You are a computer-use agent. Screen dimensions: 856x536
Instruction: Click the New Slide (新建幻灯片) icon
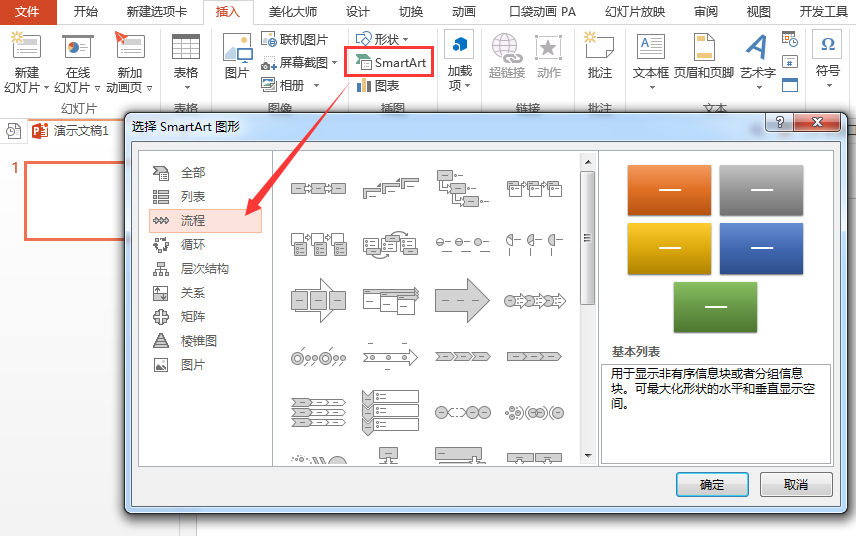pyautogui.click(x=26, y=46)
